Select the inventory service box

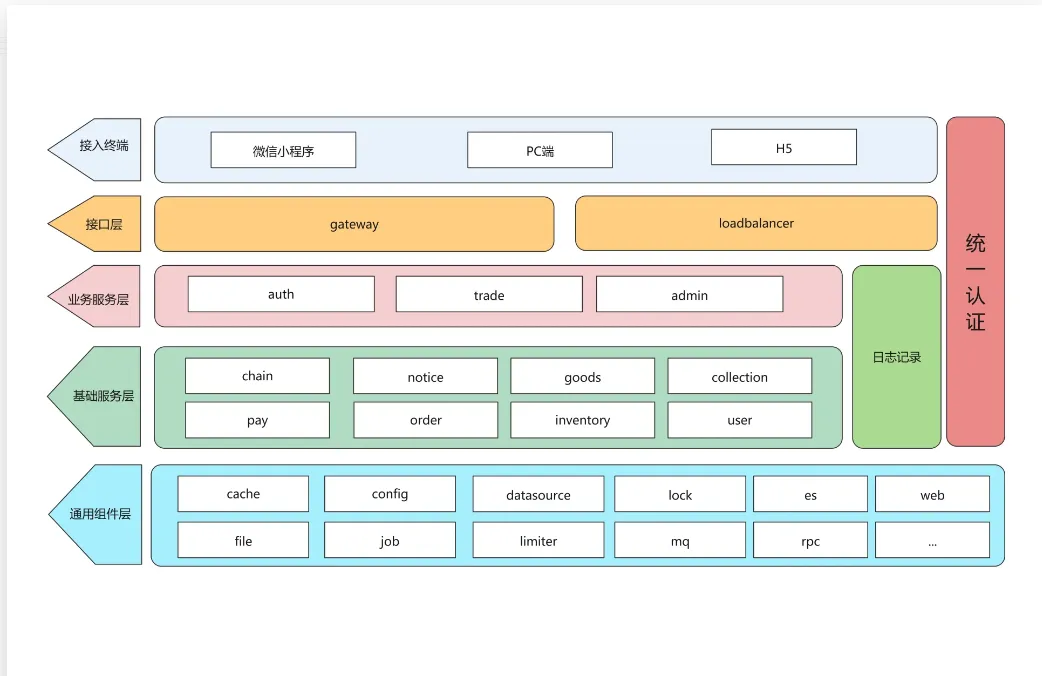pos(582,420)
